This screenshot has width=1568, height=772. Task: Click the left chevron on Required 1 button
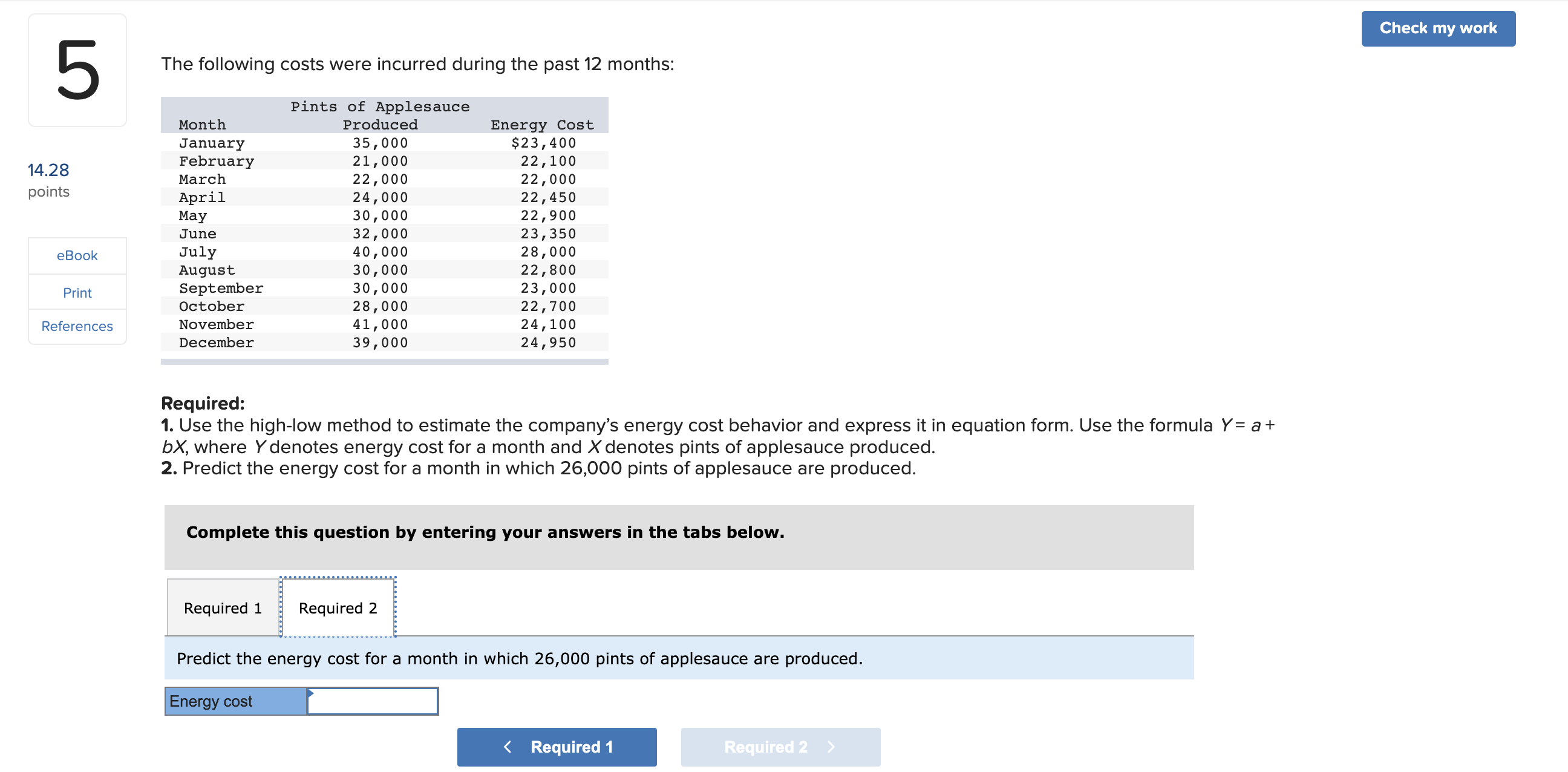coord(507,747)
